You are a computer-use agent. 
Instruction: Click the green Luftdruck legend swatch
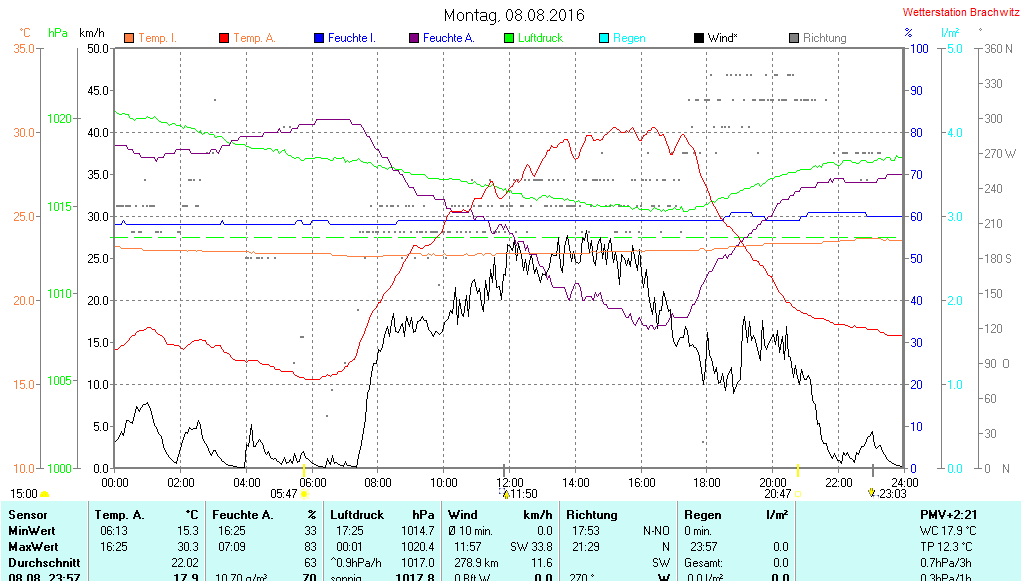pyautogui.click(x=508, y=38)
